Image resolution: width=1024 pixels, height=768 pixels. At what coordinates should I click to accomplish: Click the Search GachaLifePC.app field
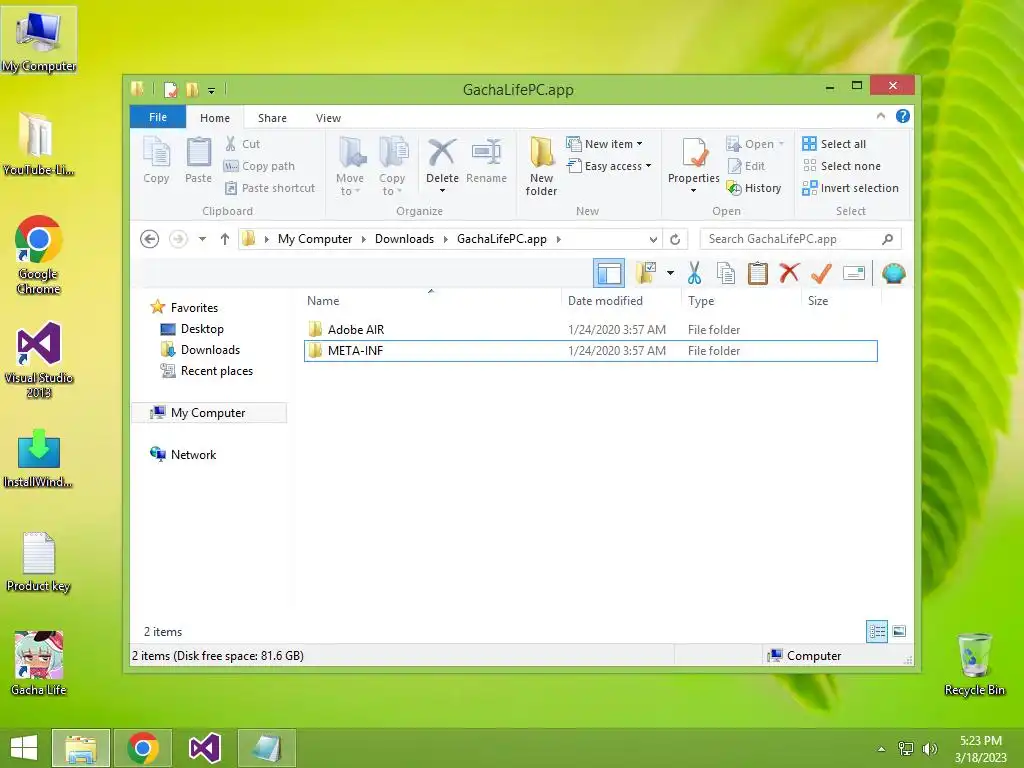800,239
